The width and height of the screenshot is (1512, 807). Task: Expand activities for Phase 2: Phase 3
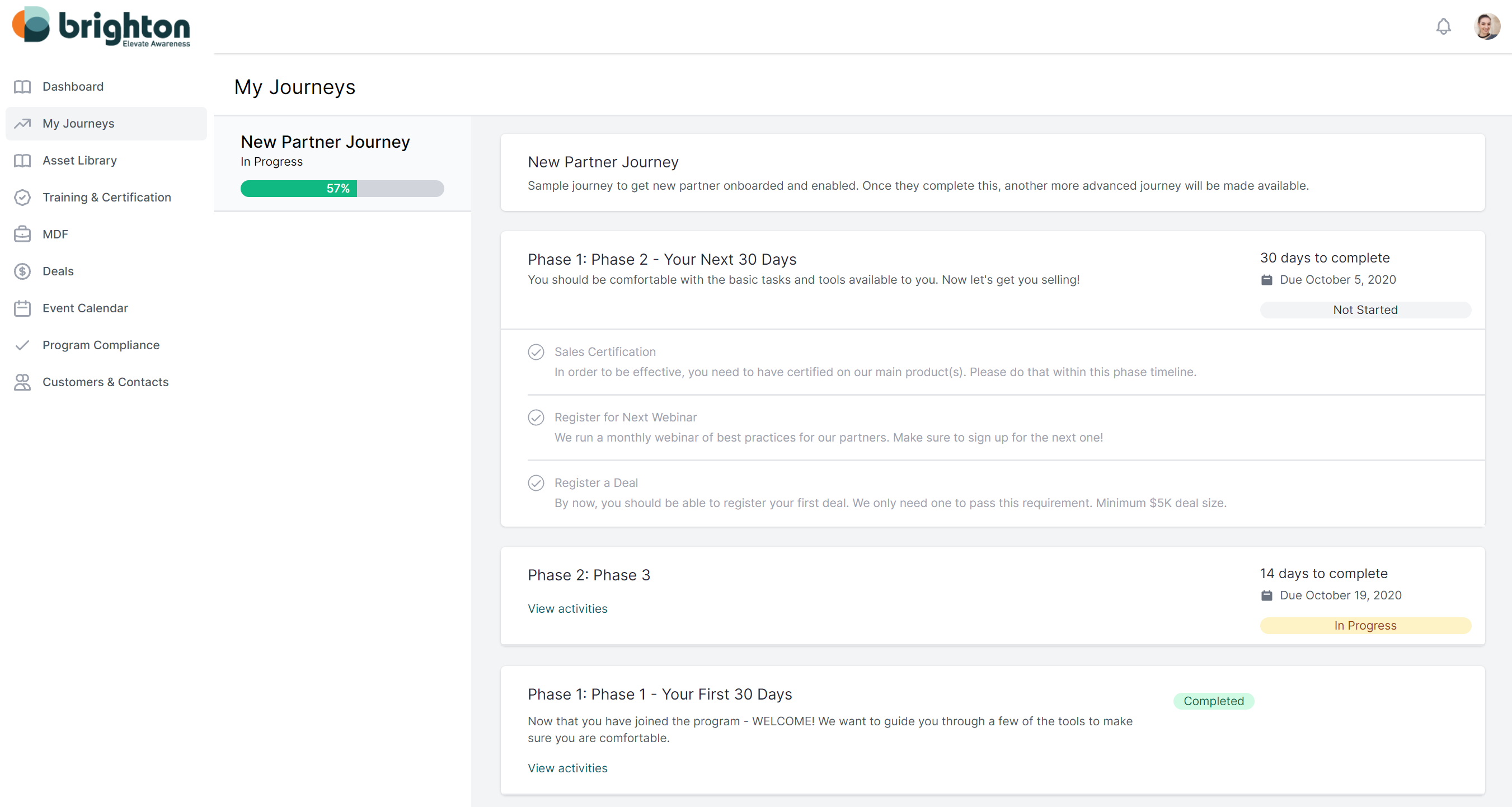point(567,609)
